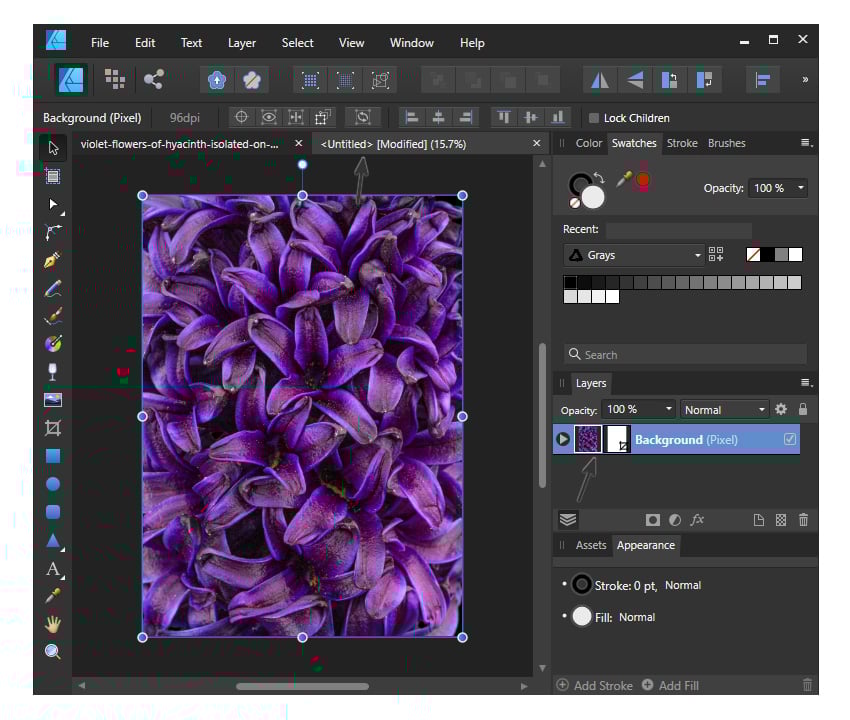Select the Pen tool
The image size is (850, 720).
[x=53, y=258]
